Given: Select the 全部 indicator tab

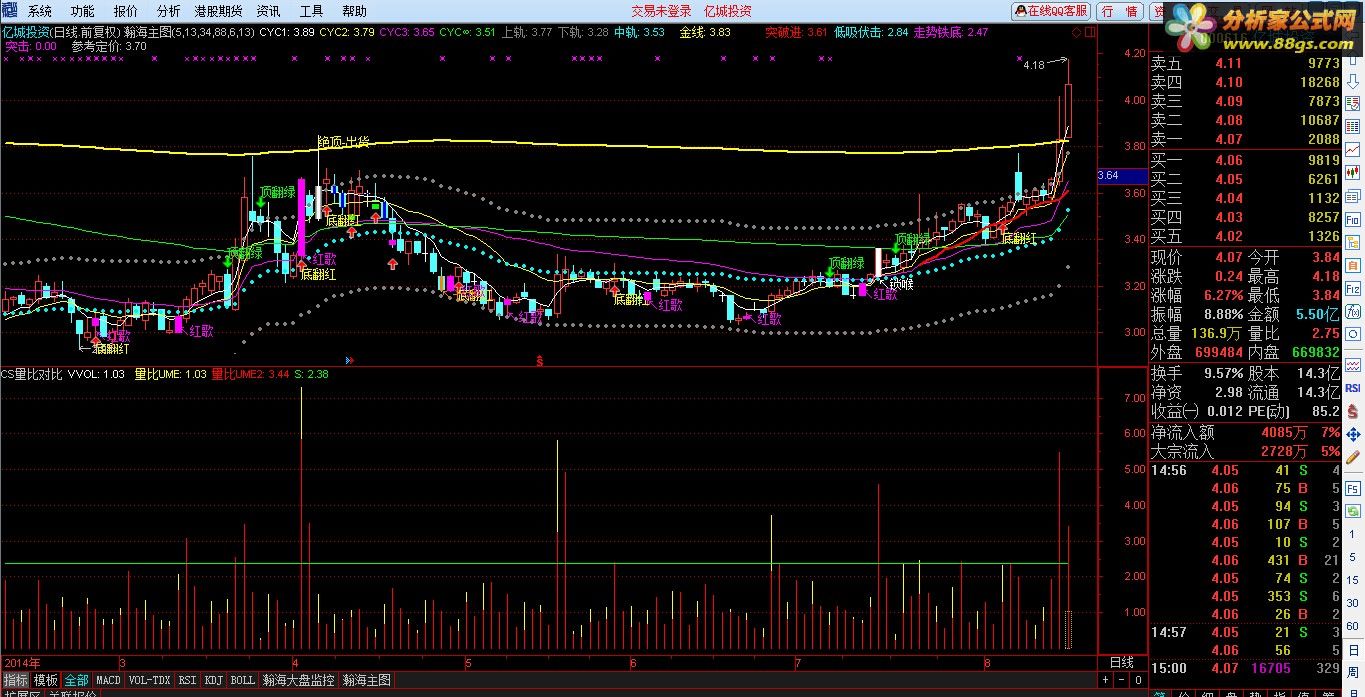Looking at the screenshot, I should 76,680.
